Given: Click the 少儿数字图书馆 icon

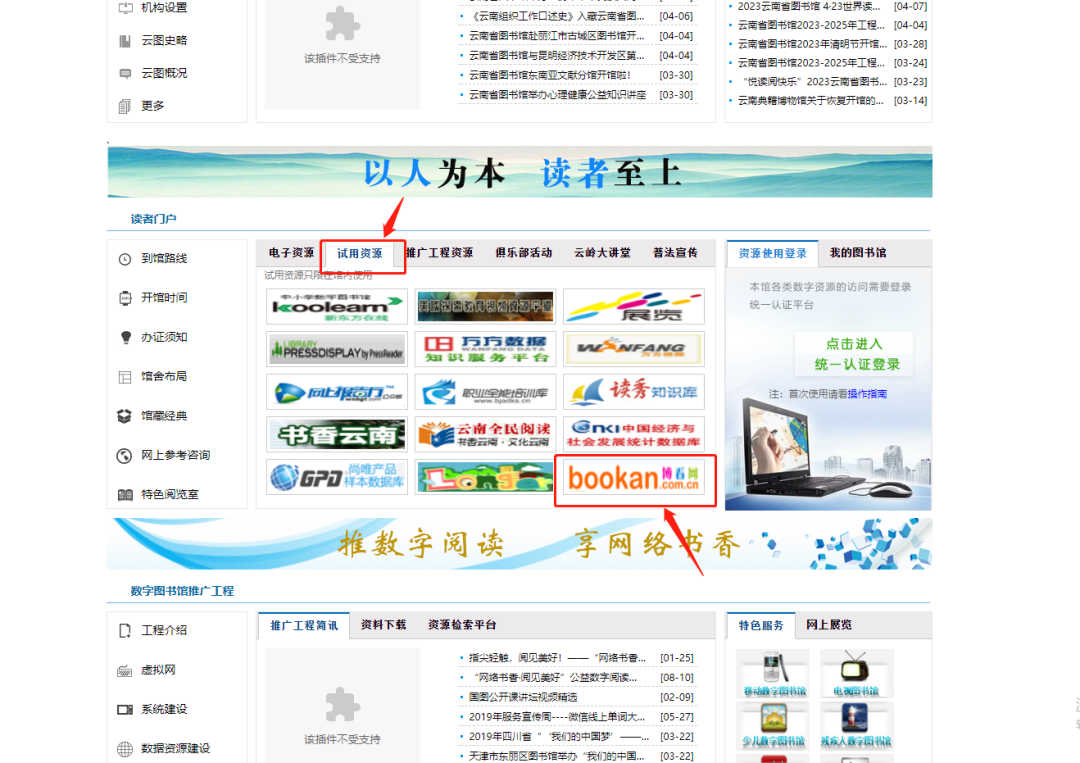Looking at the screenshot, I should point(773,725).
